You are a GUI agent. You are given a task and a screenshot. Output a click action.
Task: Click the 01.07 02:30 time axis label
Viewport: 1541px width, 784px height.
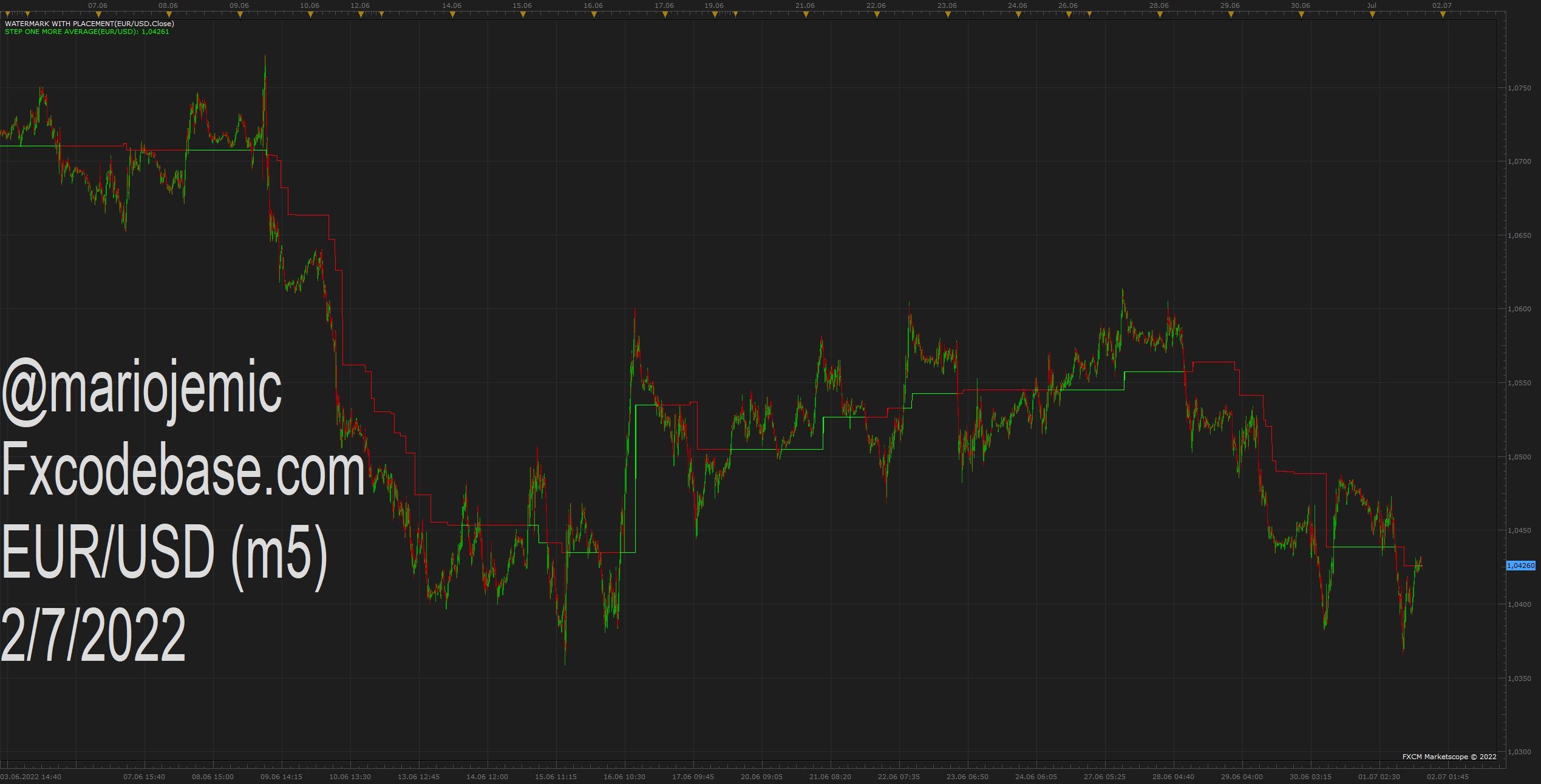tap(1379, 777)
